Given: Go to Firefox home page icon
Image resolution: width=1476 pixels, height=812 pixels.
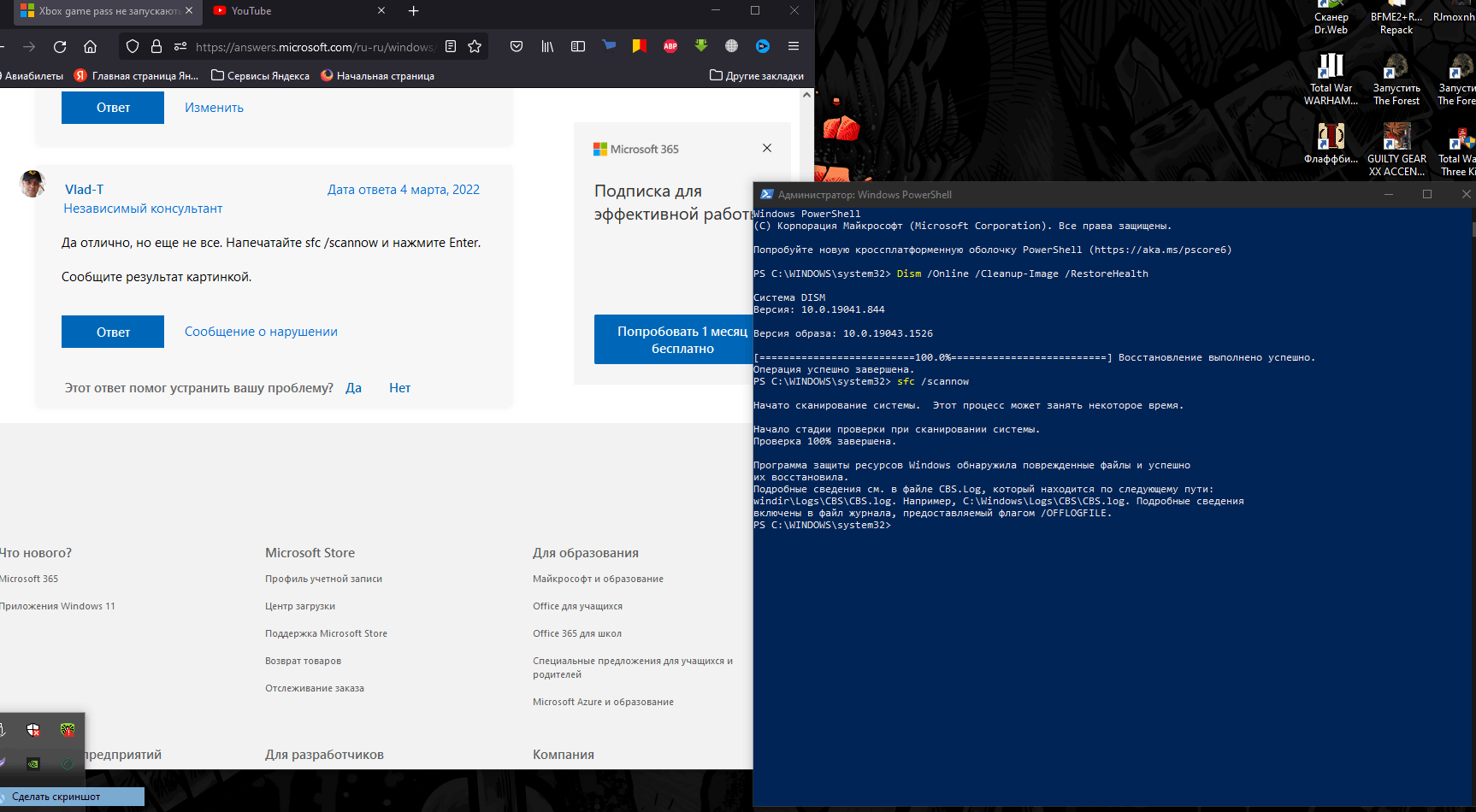Looking at the screenshot, I should [90, 47].
